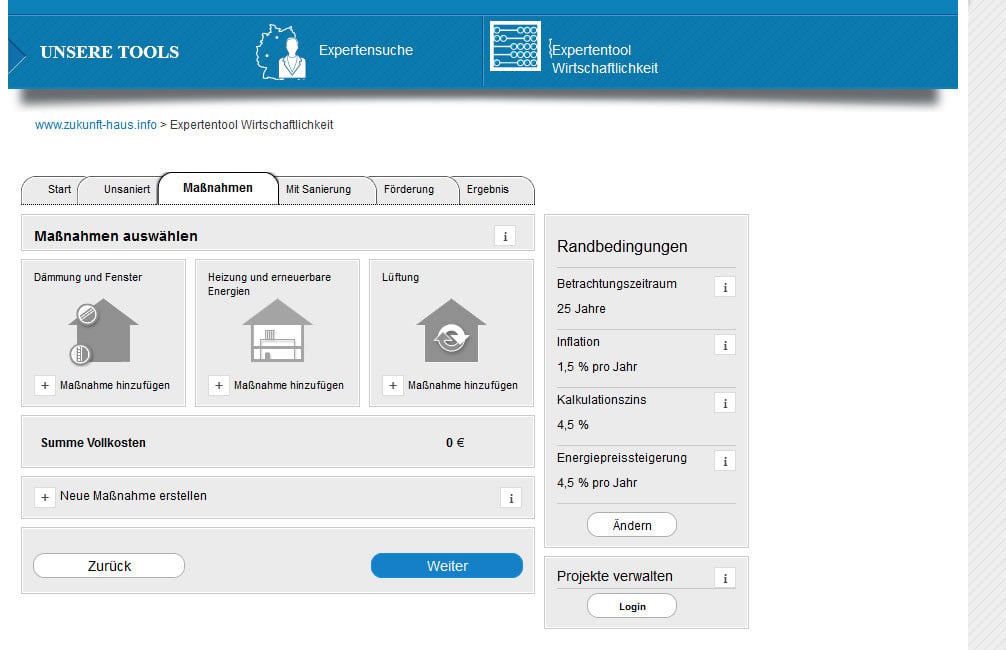Viewport: 1006px width, 650px height.
Task: Click the Heizung und erneuerbare Energien house icon
Action: coord(277,330)
